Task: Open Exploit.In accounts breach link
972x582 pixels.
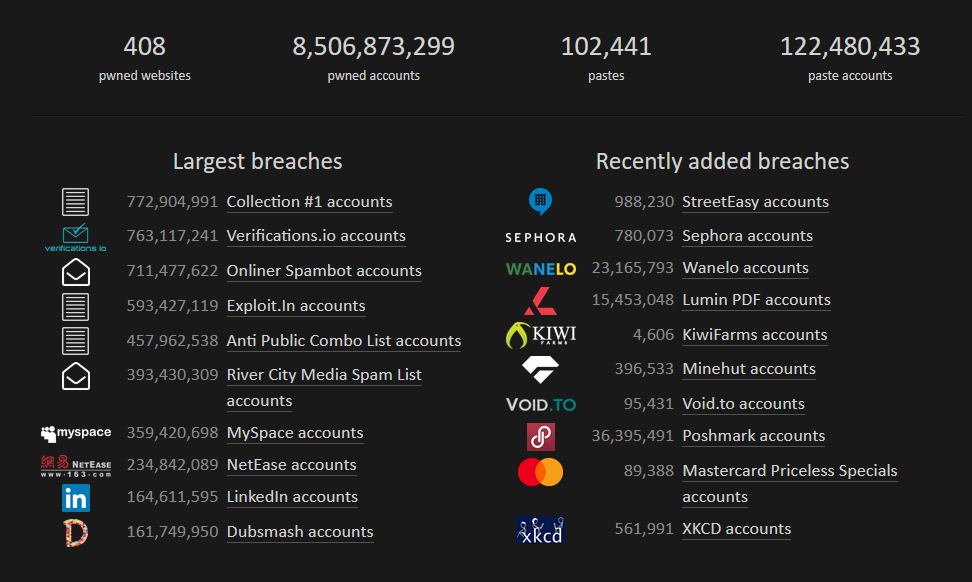Action: (296, 306)
